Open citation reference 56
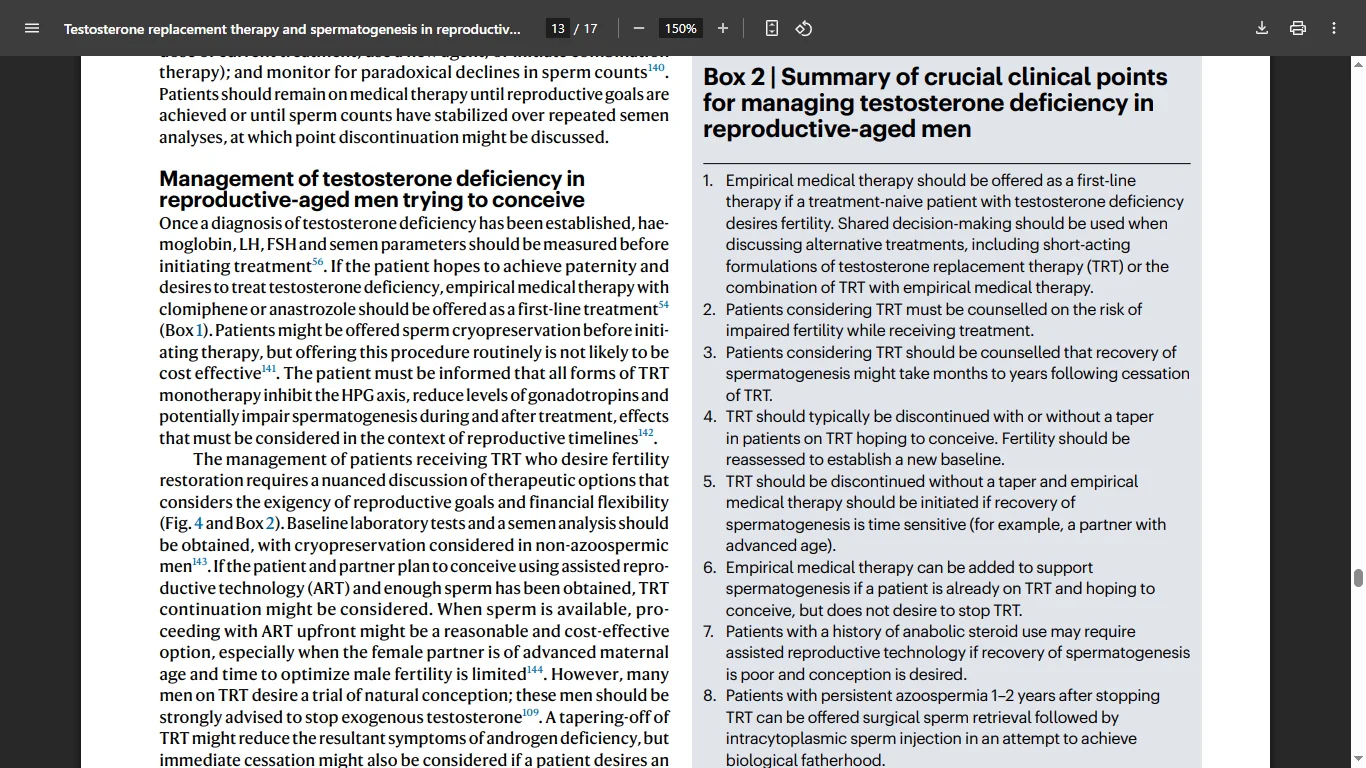 click(x=318, y=262)
